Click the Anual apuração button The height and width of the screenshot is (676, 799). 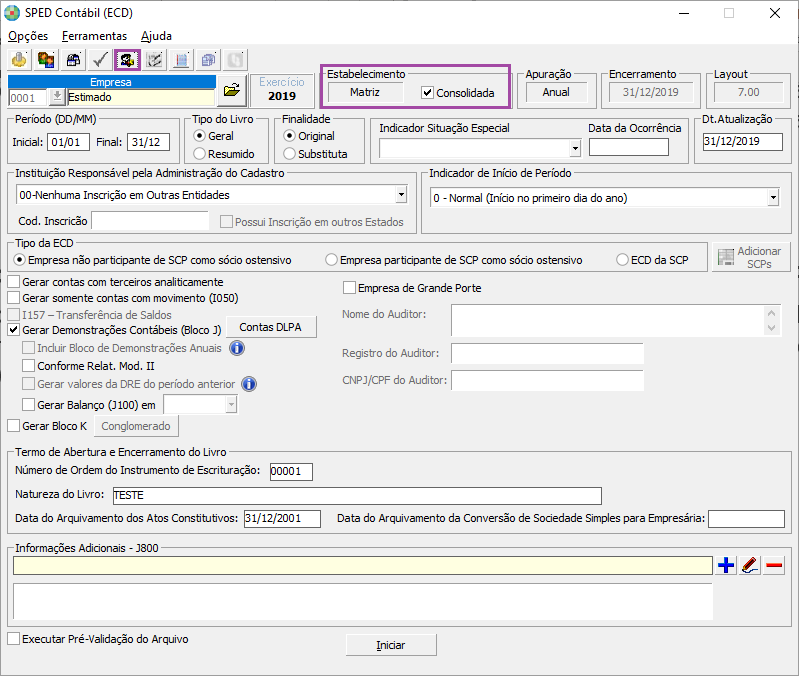(x=556, y=92)
